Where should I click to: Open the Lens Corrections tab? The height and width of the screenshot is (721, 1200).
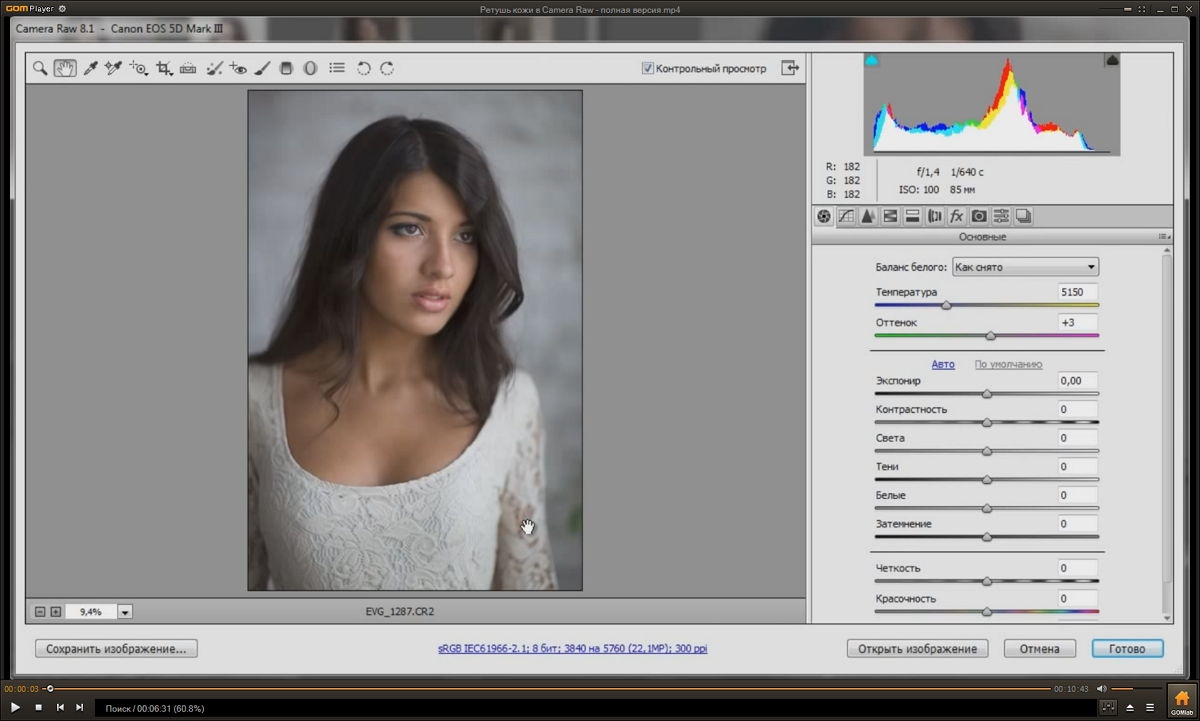(x=935, y=216)
